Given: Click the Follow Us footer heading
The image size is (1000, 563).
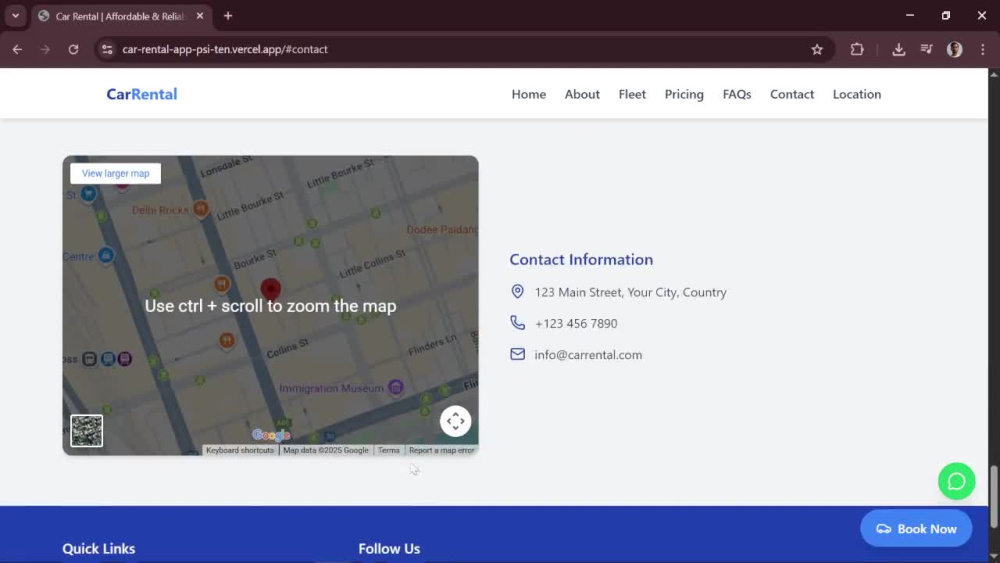Looking at the screenshot, I should coord(389,548).
